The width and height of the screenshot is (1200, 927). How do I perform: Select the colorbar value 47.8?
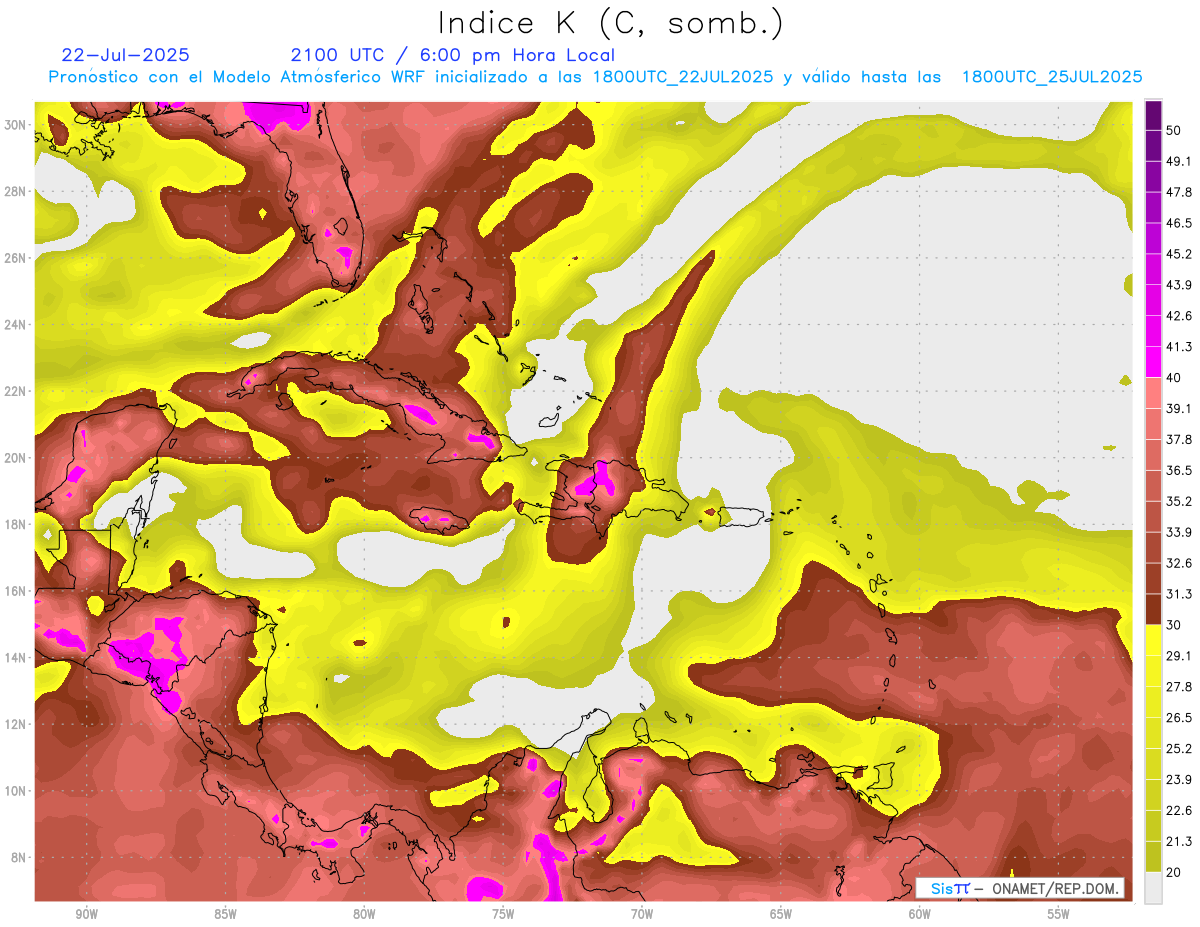click(x=1179, y=192)
